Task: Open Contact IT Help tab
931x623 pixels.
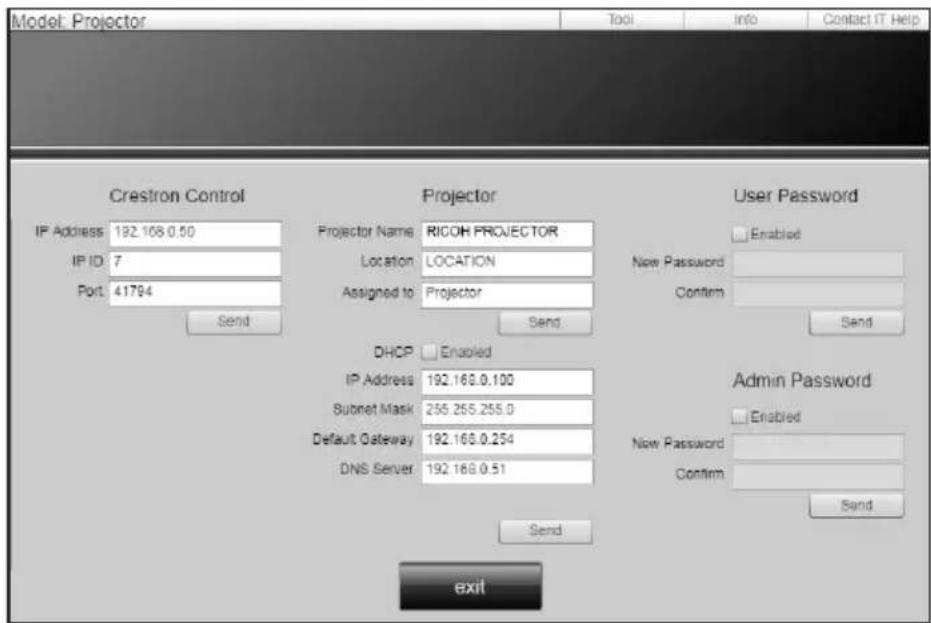Action: (870, 20)
